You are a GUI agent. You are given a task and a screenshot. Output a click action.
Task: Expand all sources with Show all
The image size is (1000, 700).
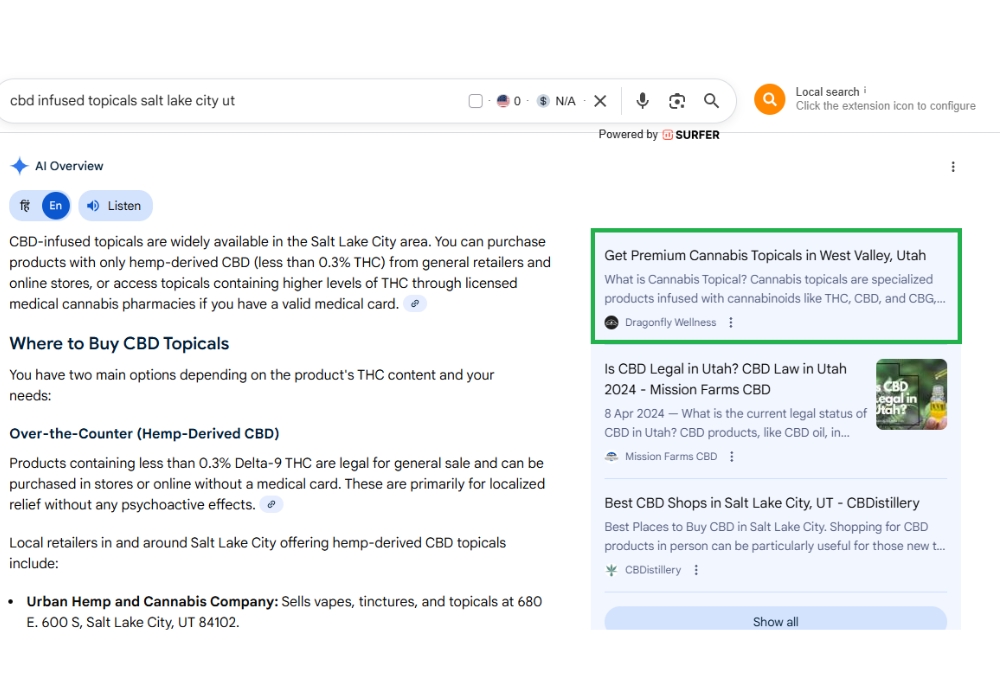[x=776, y=621]
